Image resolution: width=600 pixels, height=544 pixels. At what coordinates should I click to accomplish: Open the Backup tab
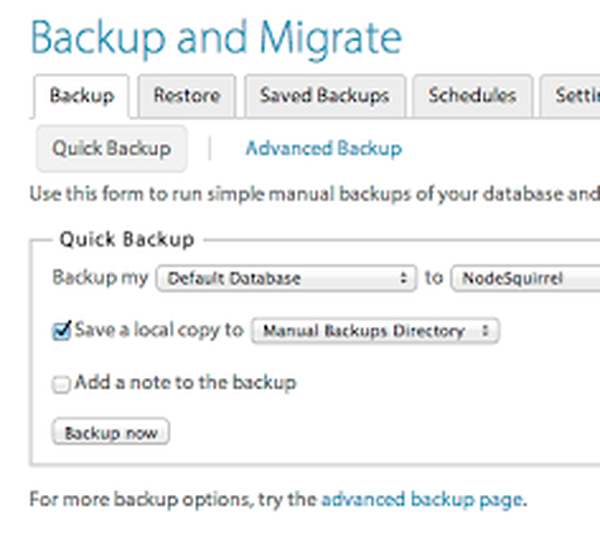click(x=81, y=96)
